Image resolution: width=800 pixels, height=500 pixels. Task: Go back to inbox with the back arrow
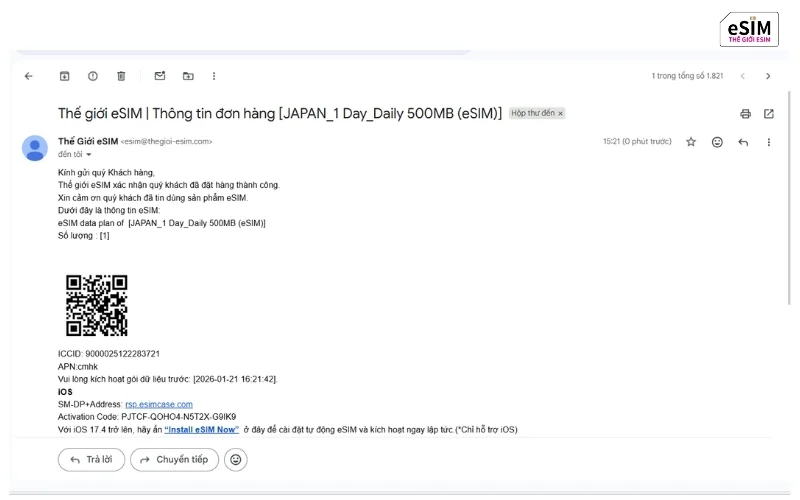(x=29, y=76)
